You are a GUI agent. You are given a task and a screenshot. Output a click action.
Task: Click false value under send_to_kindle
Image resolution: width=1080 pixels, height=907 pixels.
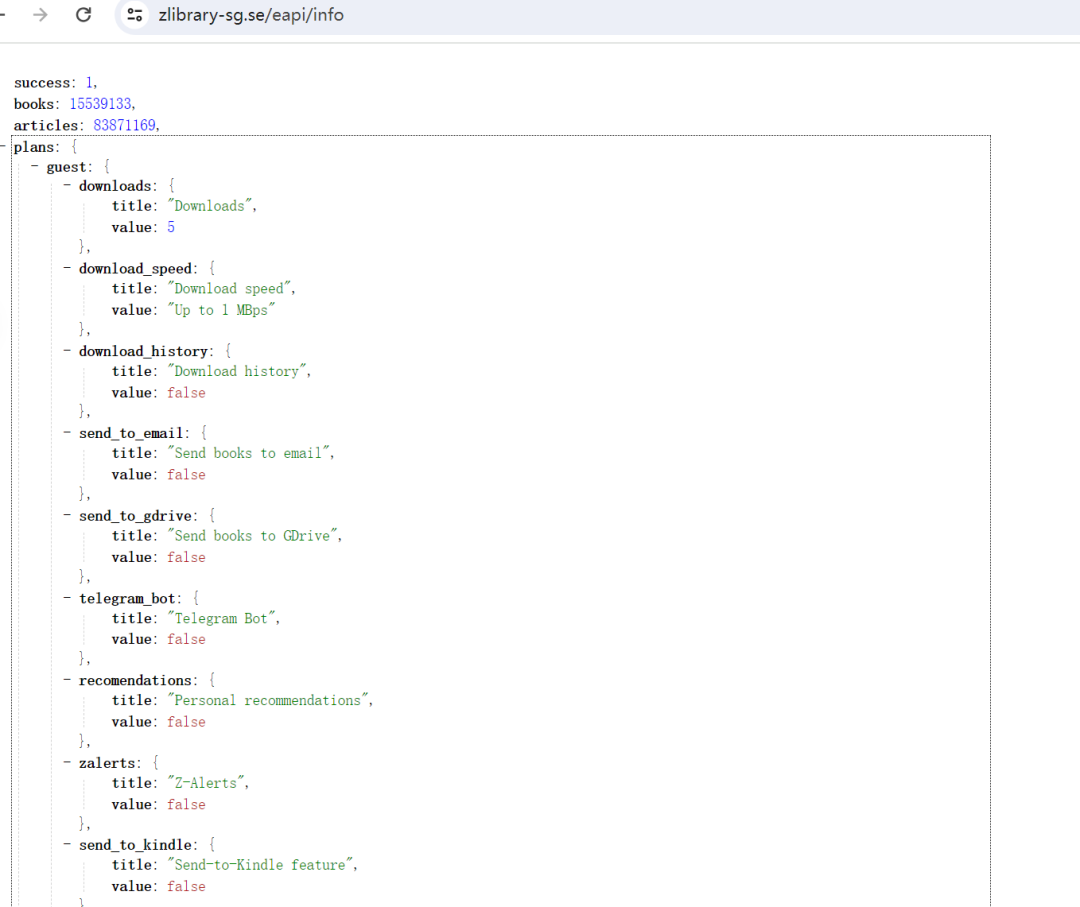[x=186, y=886]
